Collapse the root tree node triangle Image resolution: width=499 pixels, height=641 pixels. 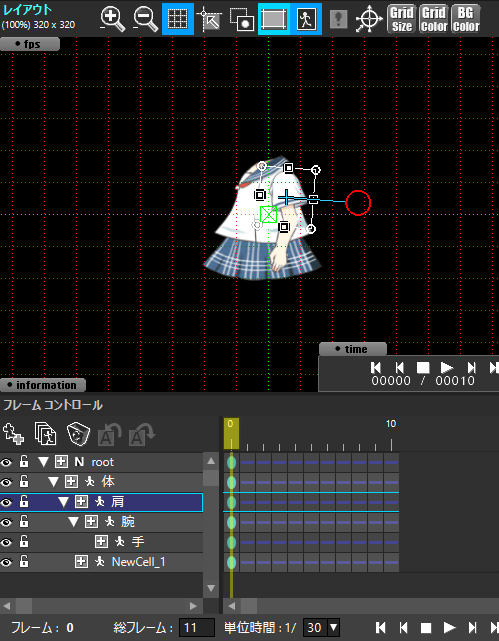pos(43,462)
